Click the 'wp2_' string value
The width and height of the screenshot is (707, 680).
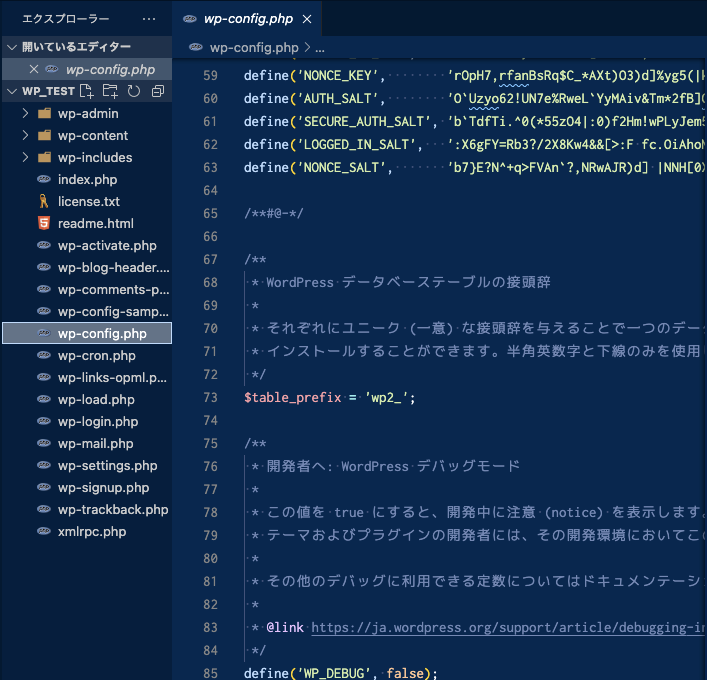pyautogui.click(x=386, y=398)
